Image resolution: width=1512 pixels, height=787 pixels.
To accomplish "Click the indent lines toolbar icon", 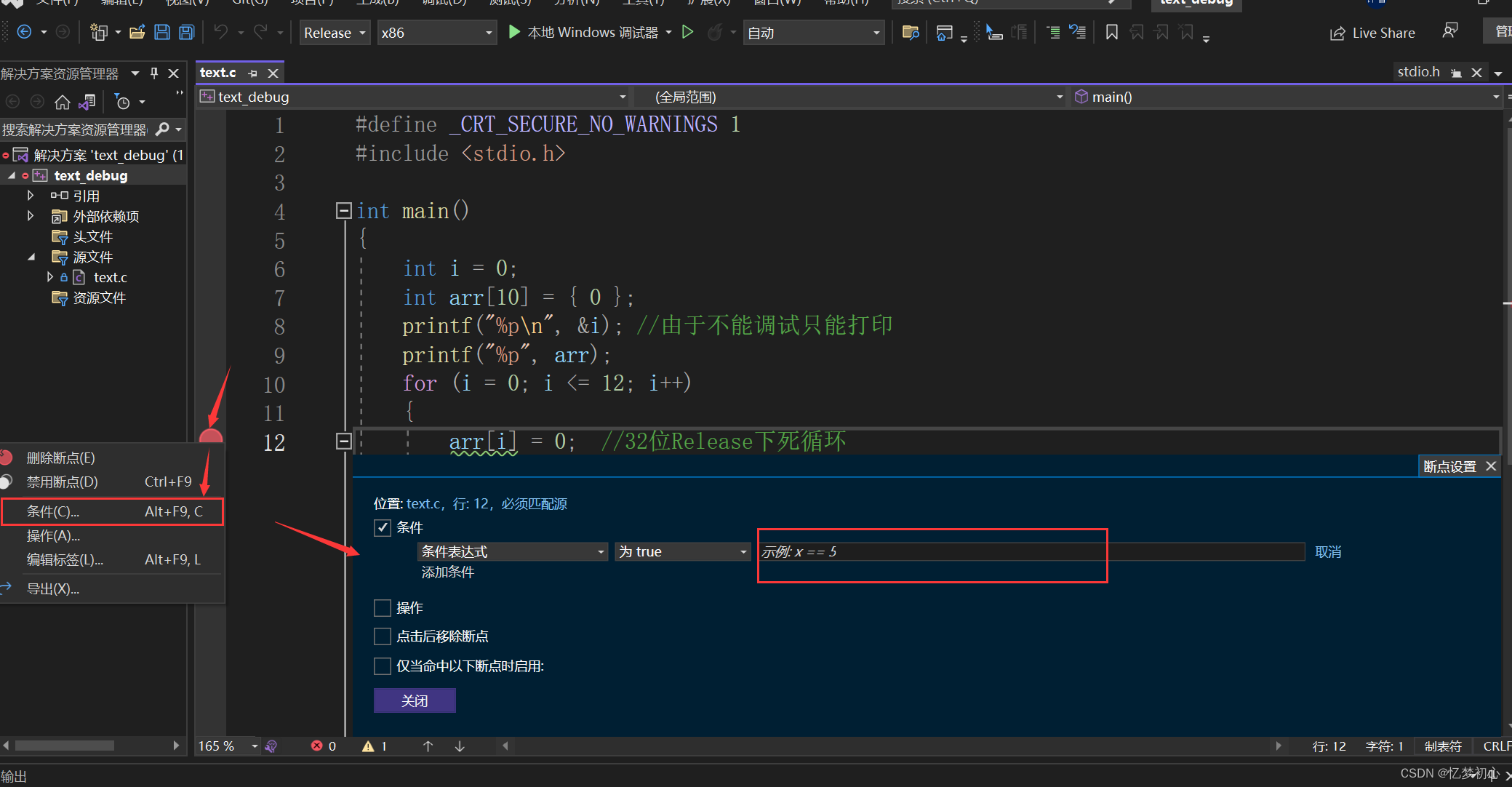I will coord(1053,32).
